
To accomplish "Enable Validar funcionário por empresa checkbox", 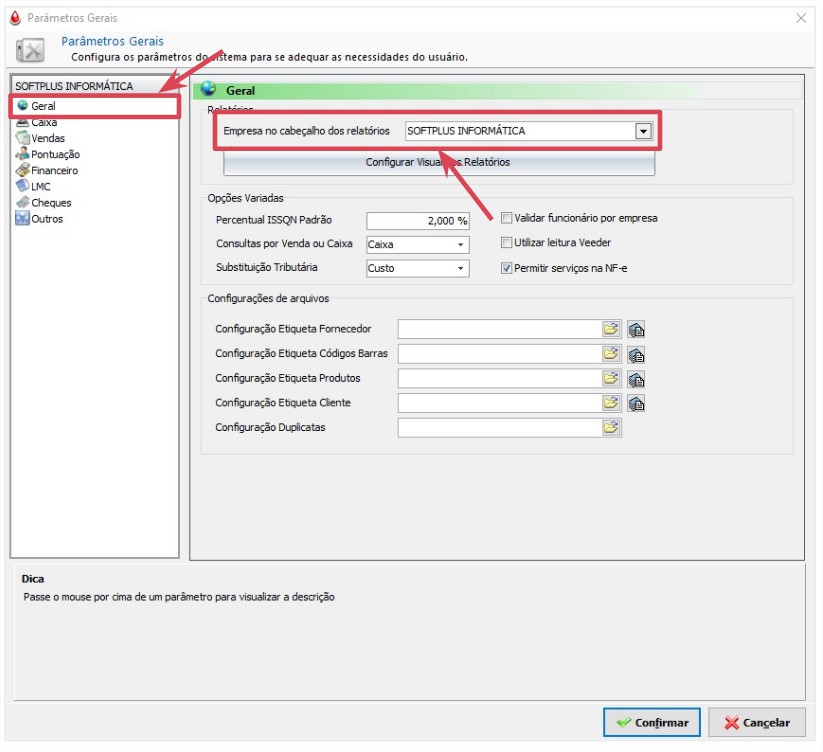I will point(507,218).
